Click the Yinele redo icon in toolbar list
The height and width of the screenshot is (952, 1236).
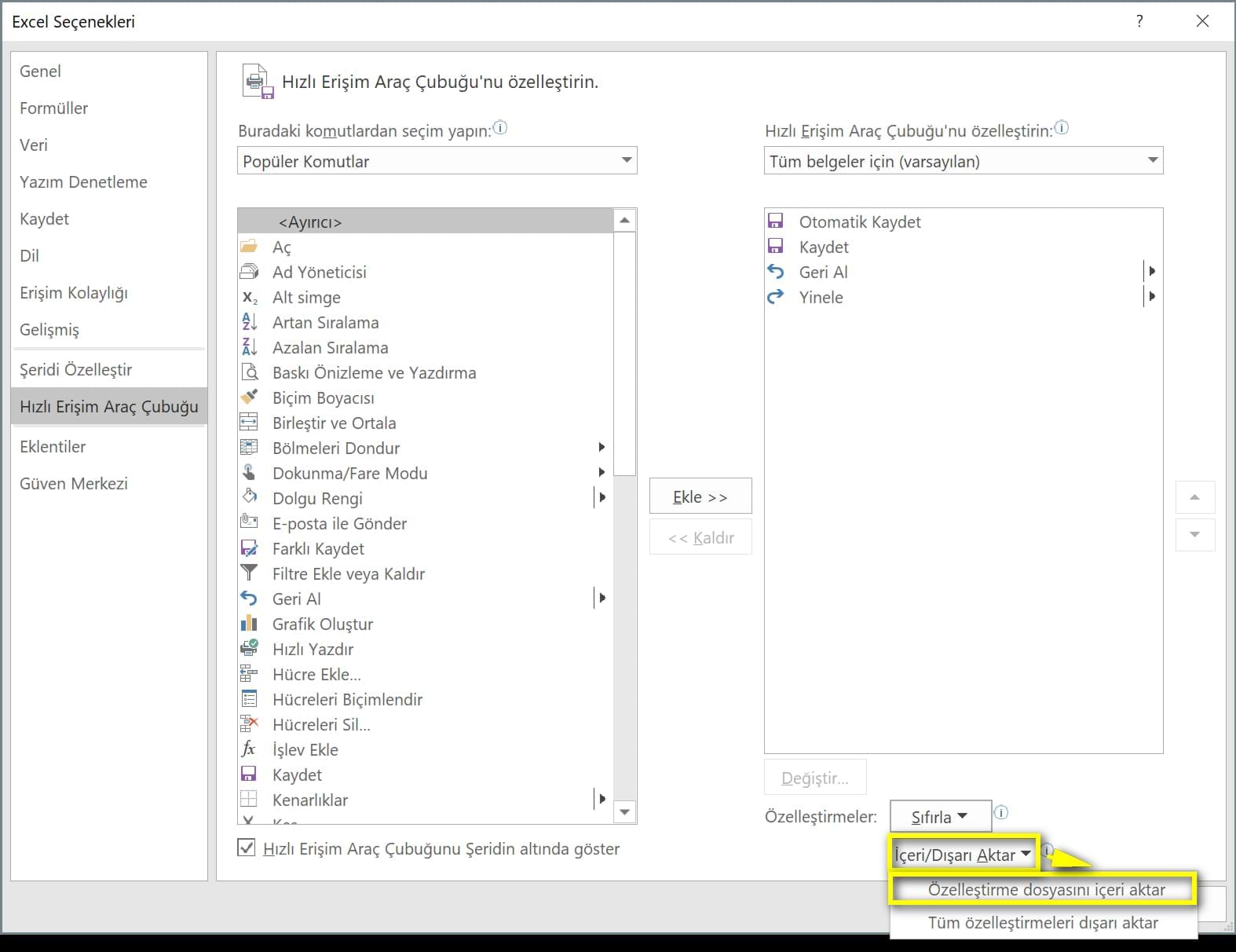(x=776, y=297)
